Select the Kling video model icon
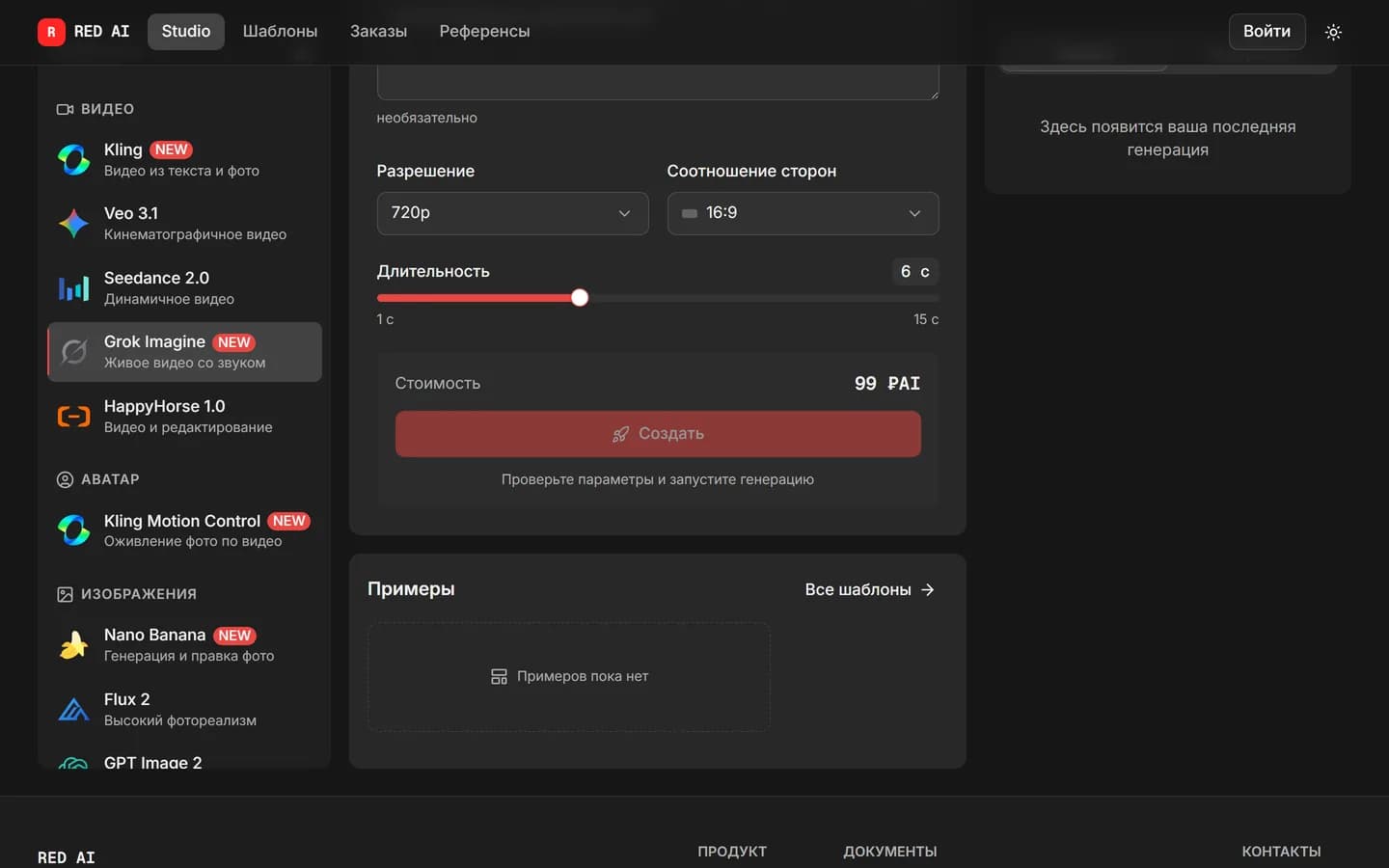 73,159
